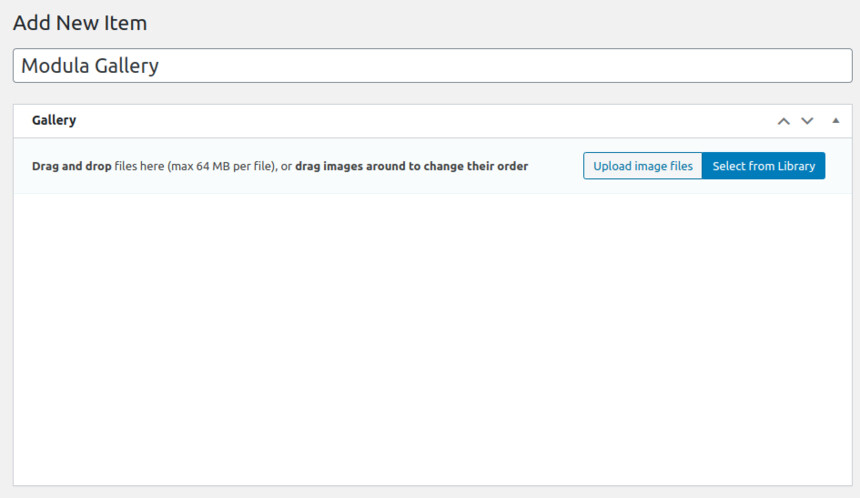Select the upward chevron in the Gallery header
This screenshot has width=860, height=498.
click(783, 121)
